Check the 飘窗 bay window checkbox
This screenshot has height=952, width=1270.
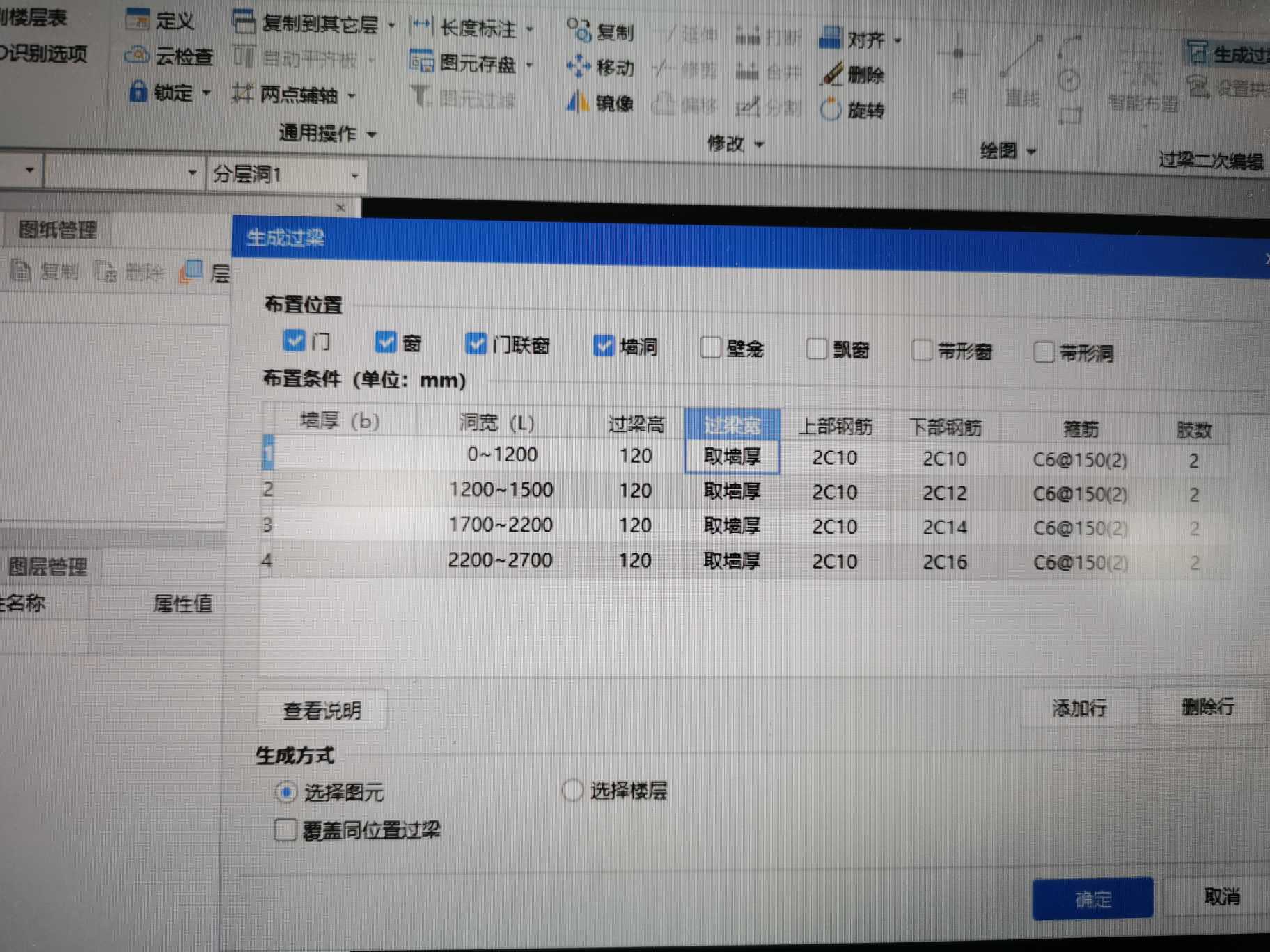[817, 349]
